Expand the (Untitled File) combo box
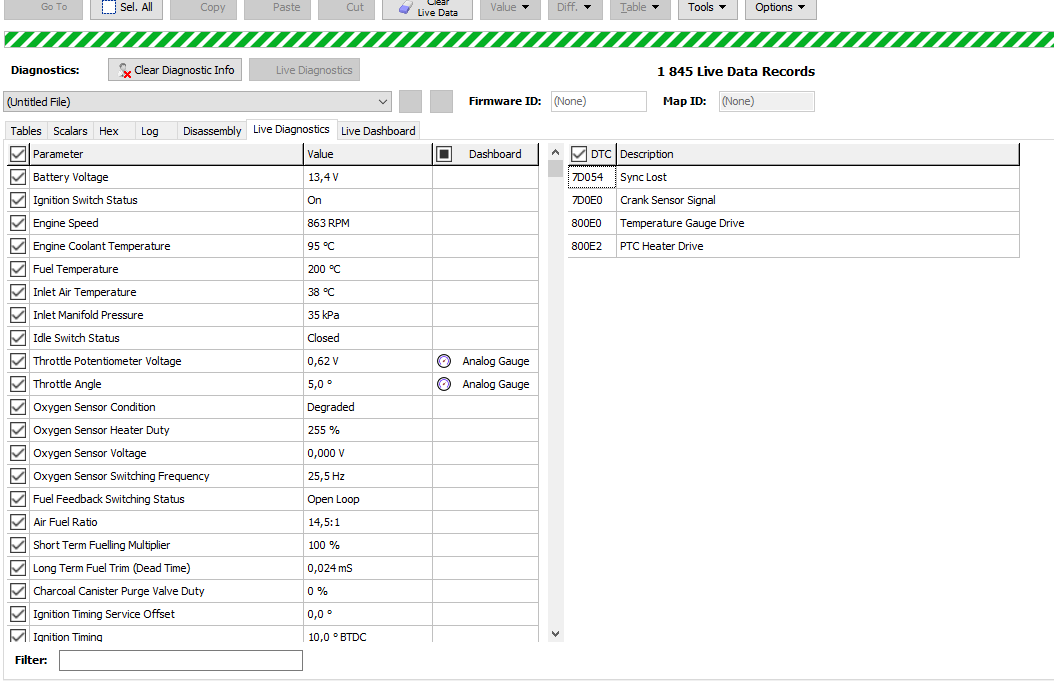The width and height of the screenshot is (1054, 688). click(384, 102)
